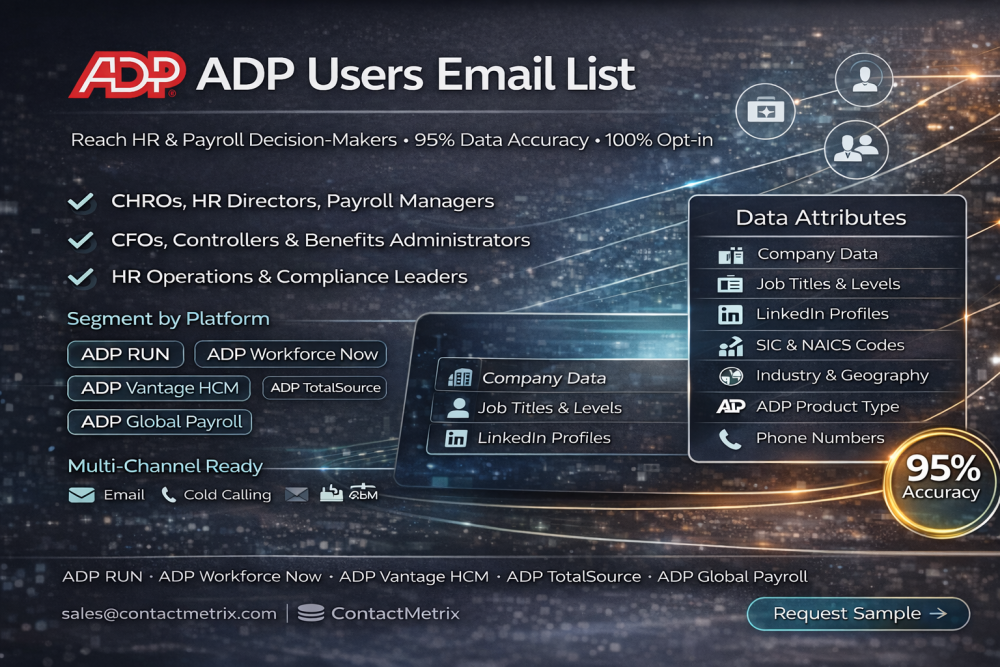
Task: Select the ADP RUN platform pill
Action: [126, 355]
